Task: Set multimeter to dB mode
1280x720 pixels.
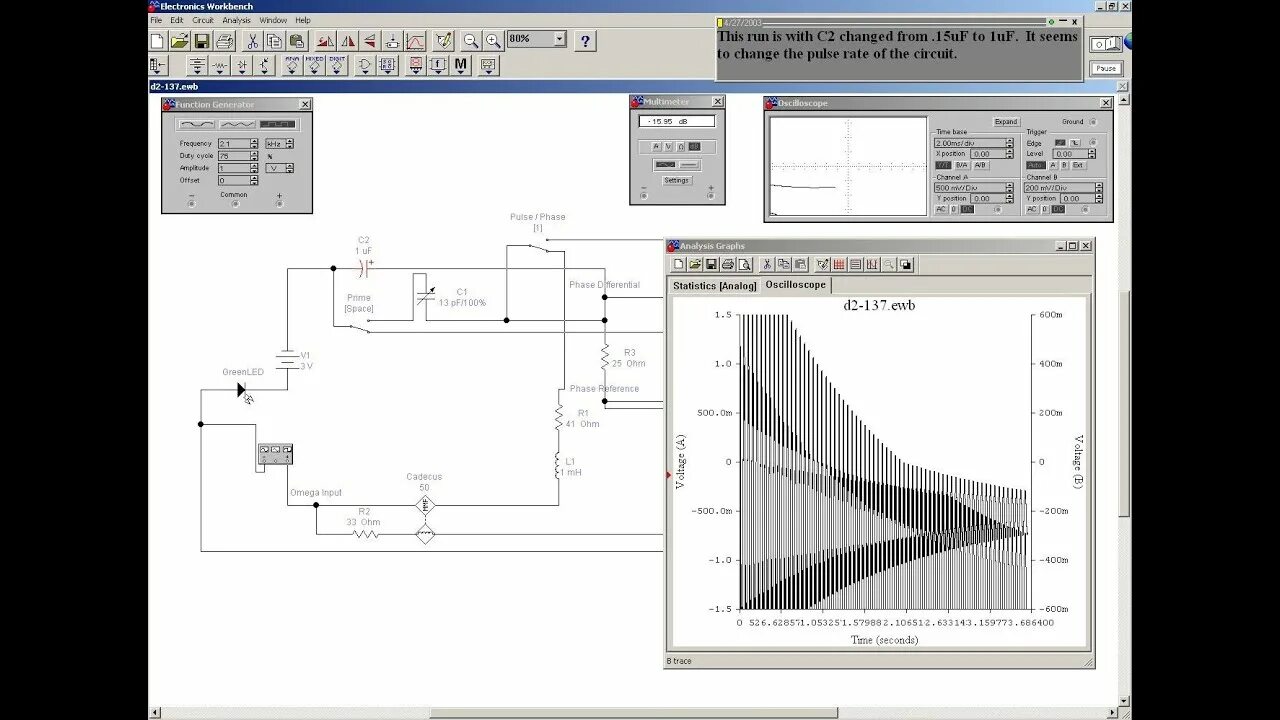Action: point(694,146)
